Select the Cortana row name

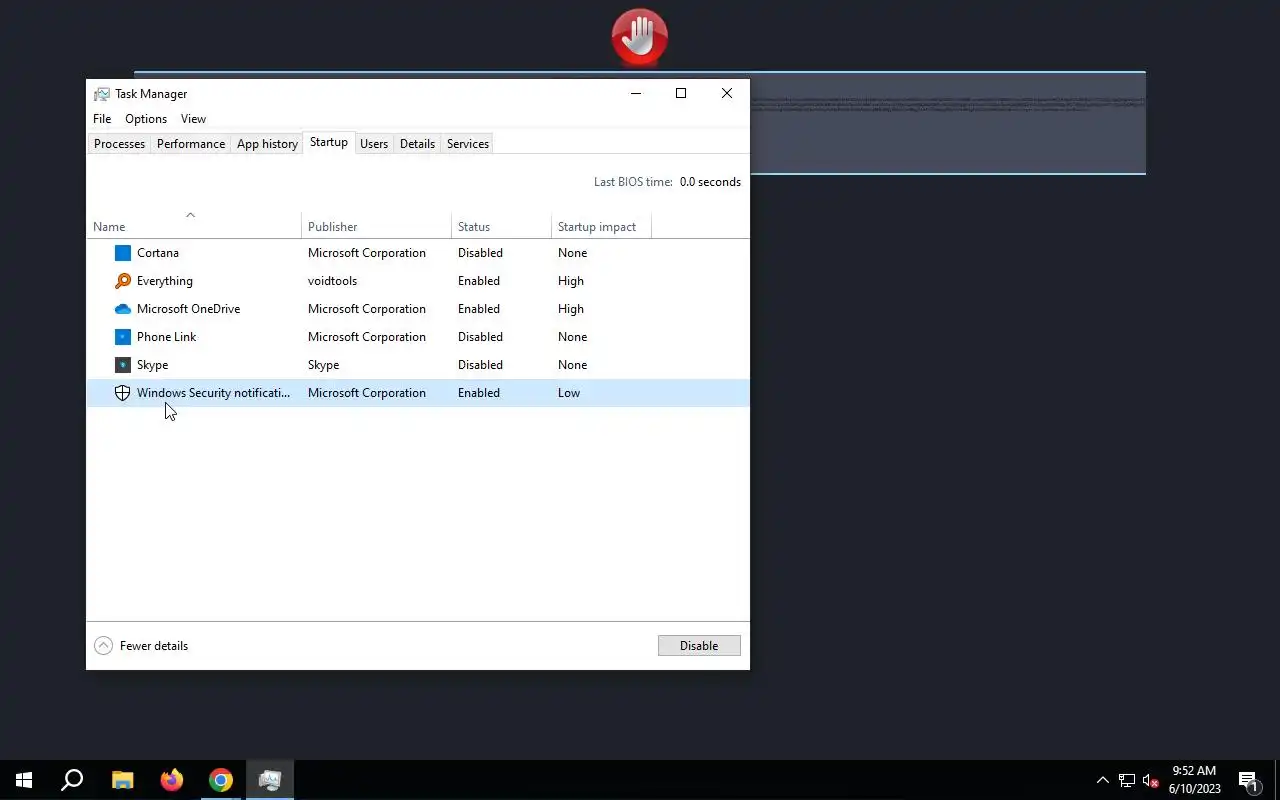[x=158, y=253]
